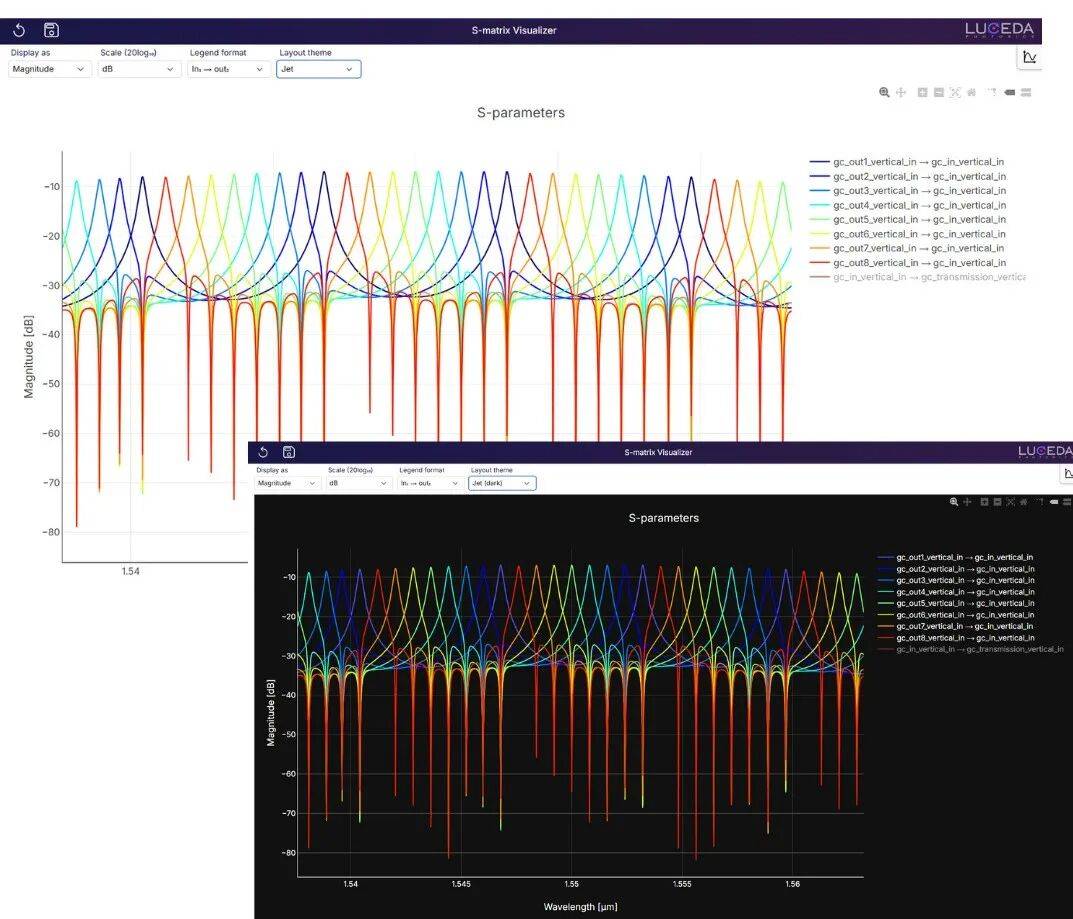Viewport: 1073px width, 919px height.
Task: Click the Luceda logo in the light window
Action: point(999,30)
